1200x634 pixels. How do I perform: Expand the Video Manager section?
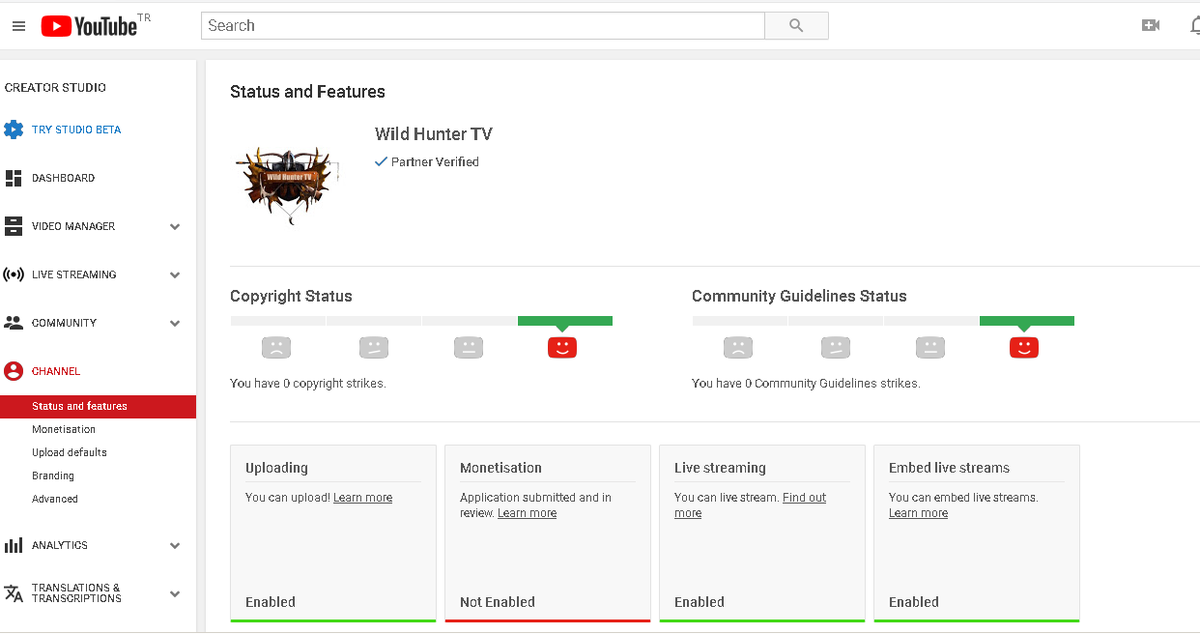175,227
